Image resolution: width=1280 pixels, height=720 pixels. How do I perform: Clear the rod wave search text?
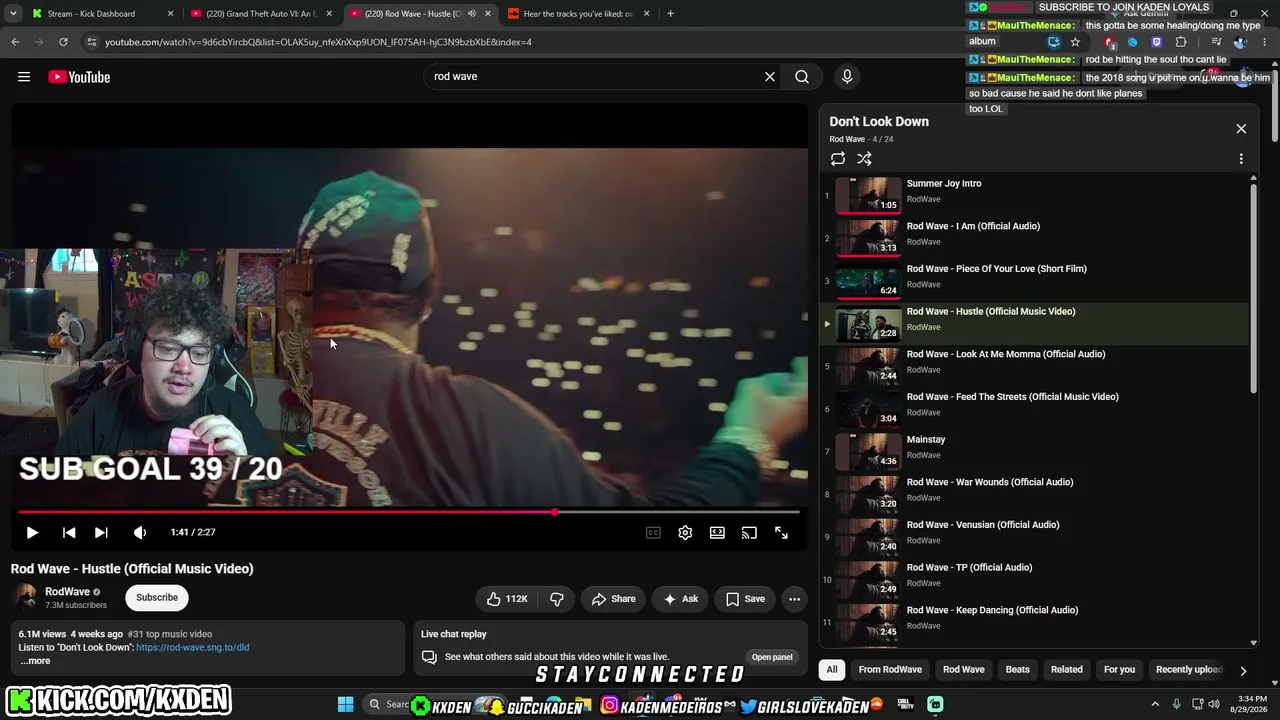point(770,77)
